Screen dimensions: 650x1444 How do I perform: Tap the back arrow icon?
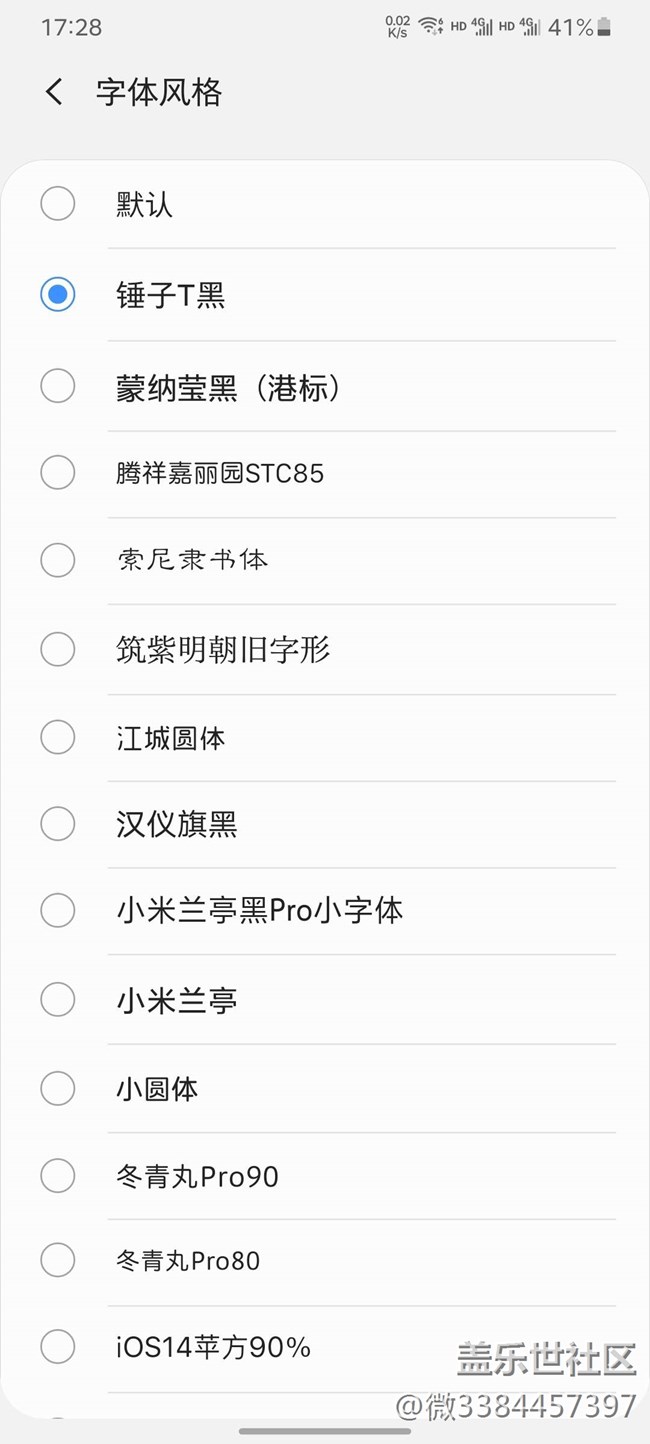pyautogui.click(x=54, y=93)
